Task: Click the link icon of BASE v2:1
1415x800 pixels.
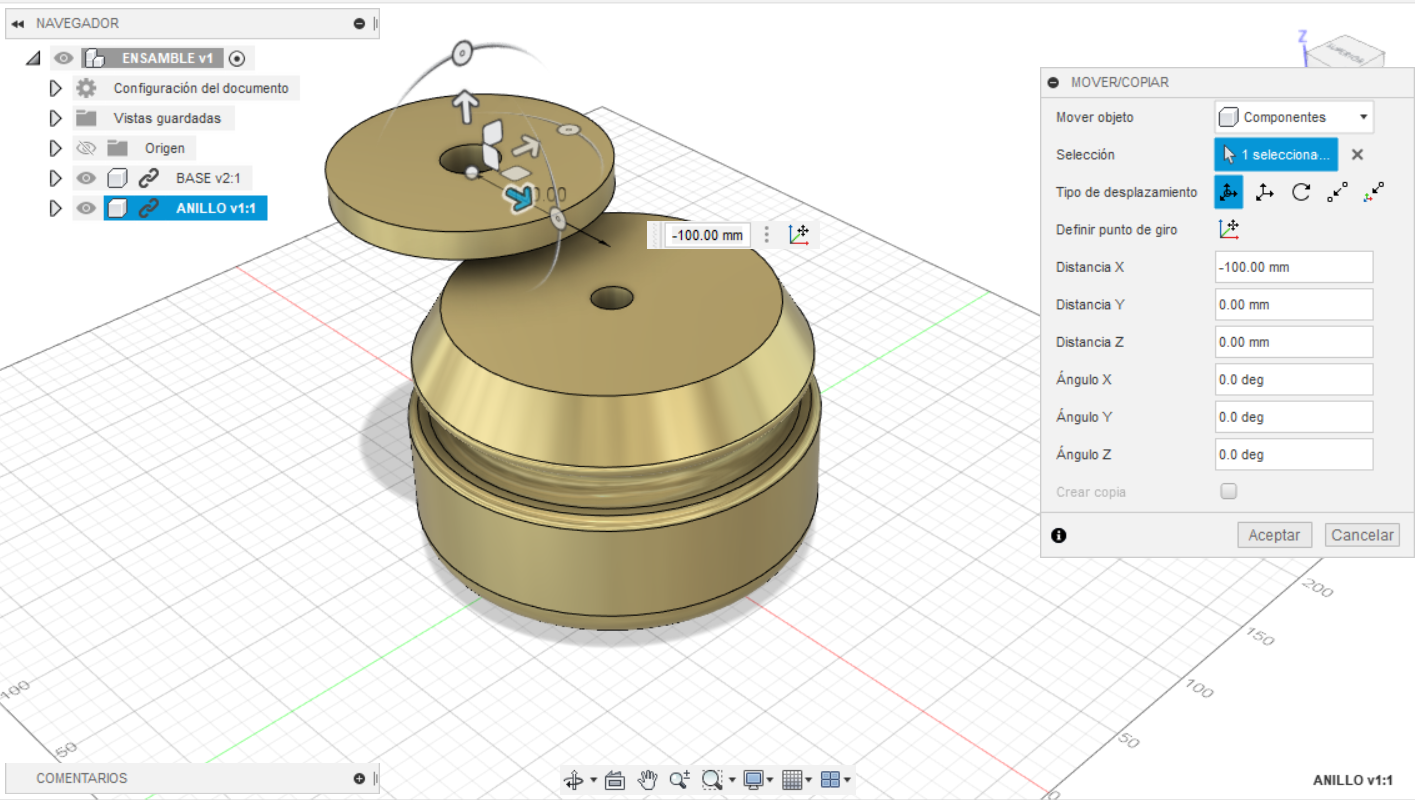Action: click(149, 178)
